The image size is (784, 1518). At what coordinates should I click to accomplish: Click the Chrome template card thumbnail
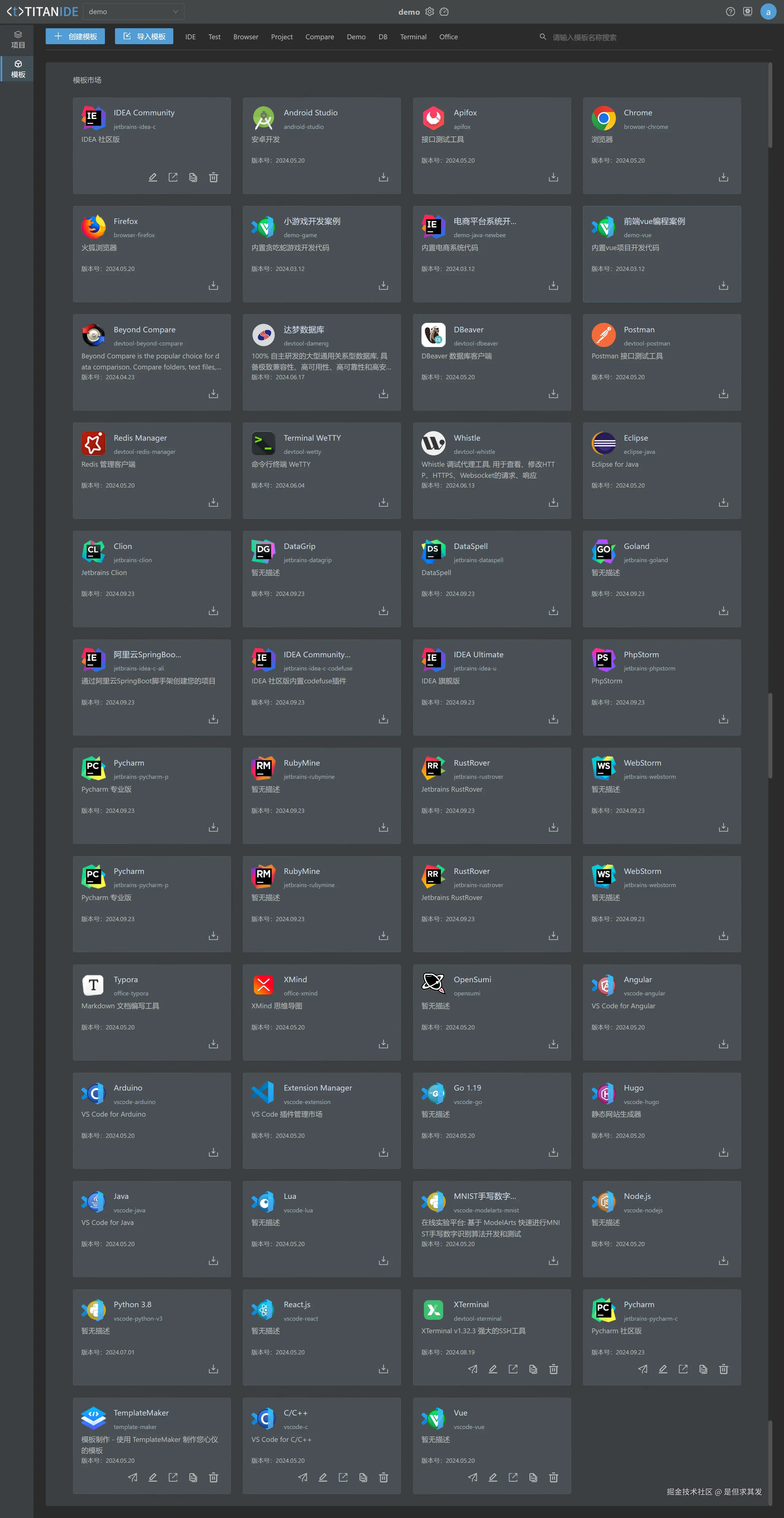click(603, 118)
